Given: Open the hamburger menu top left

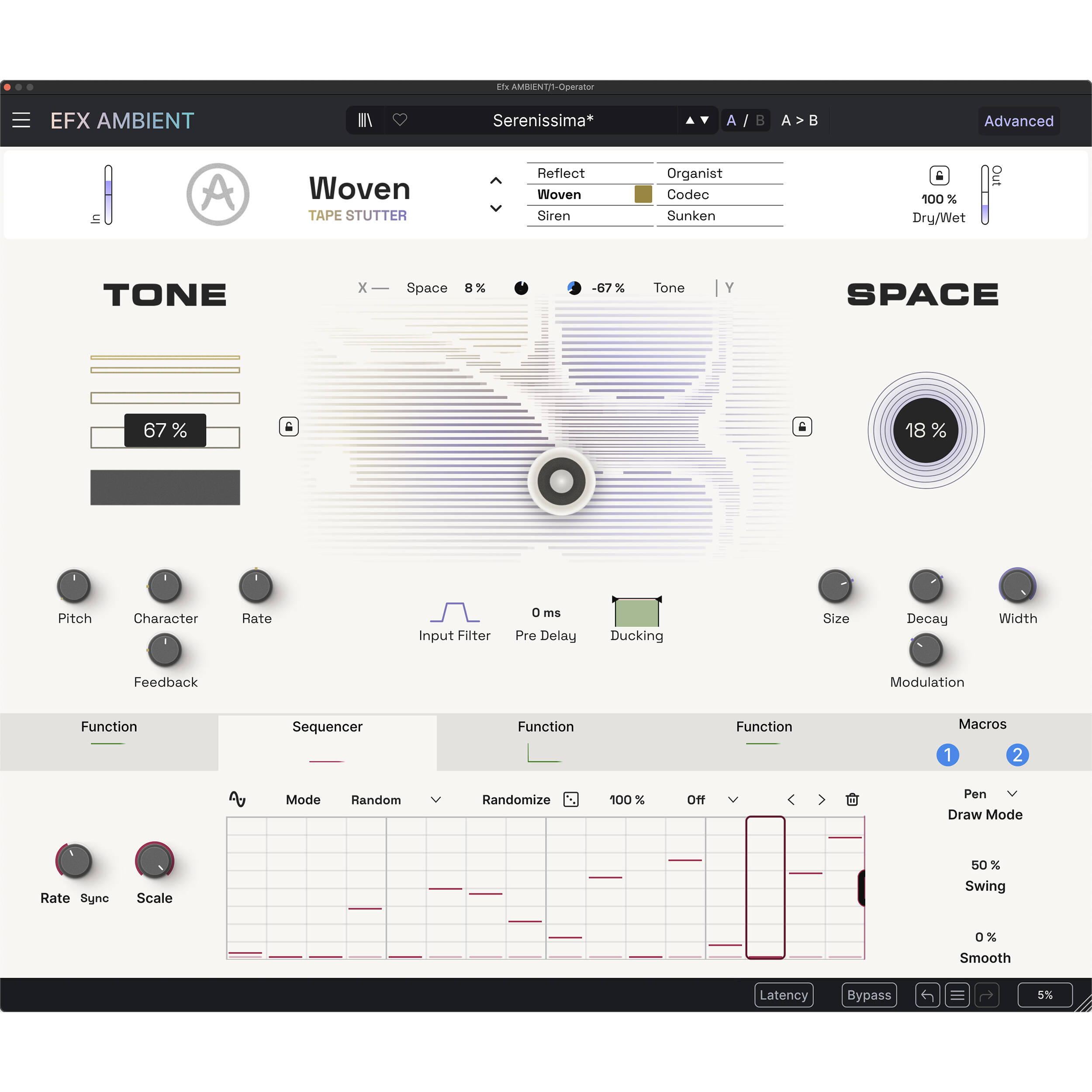Looking at the screenshot, I should (21, 120).
